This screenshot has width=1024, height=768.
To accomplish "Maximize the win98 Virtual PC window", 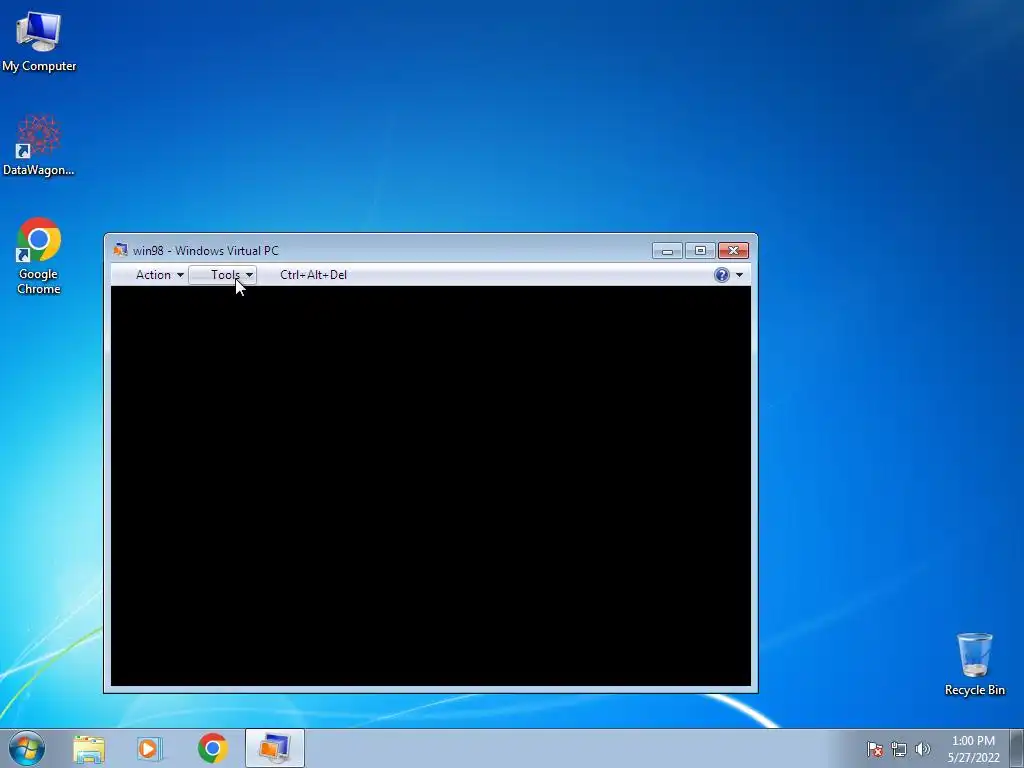I will (x=700, y=251).
